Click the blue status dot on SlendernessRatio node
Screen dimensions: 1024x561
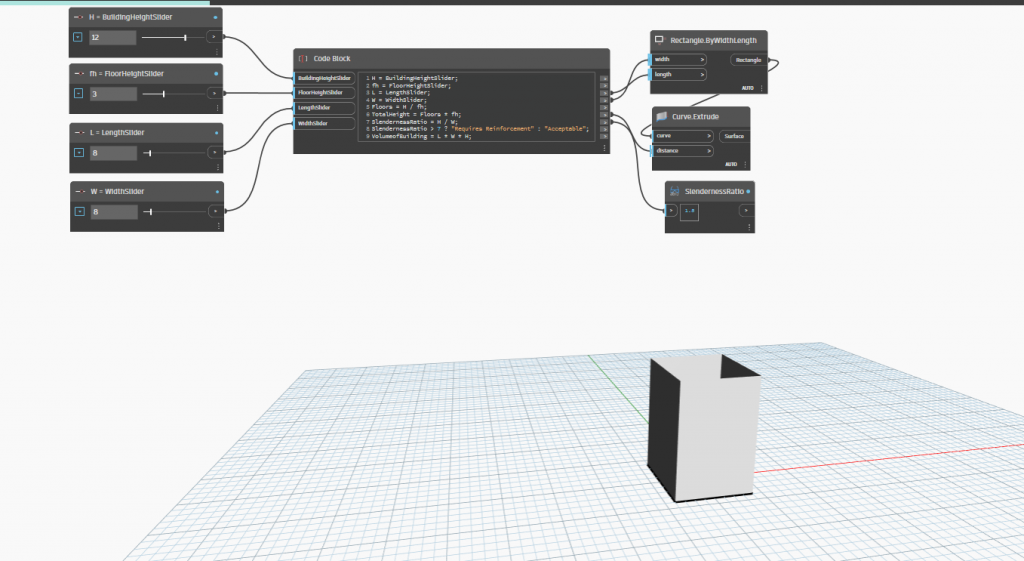tap(748, 191)
